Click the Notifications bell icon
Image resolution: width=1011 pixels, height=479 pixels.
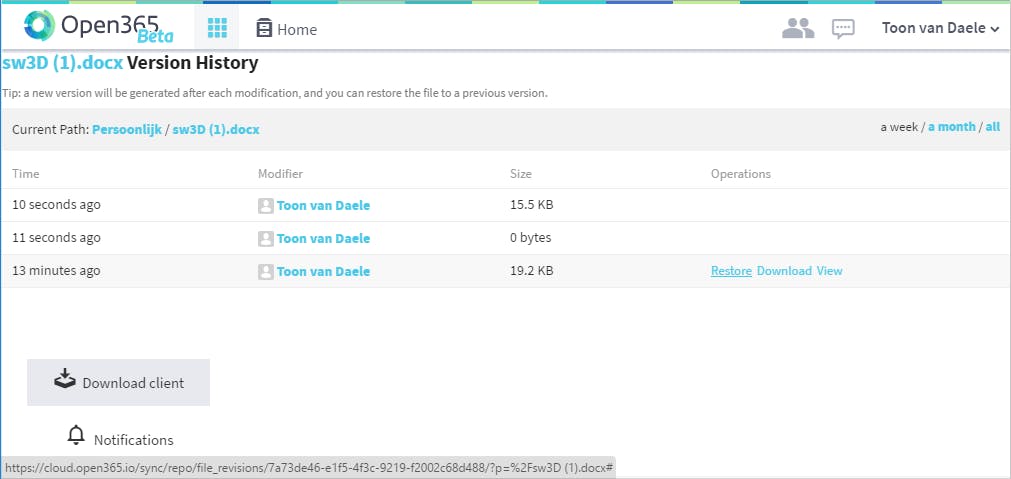[x=76, y=435]
